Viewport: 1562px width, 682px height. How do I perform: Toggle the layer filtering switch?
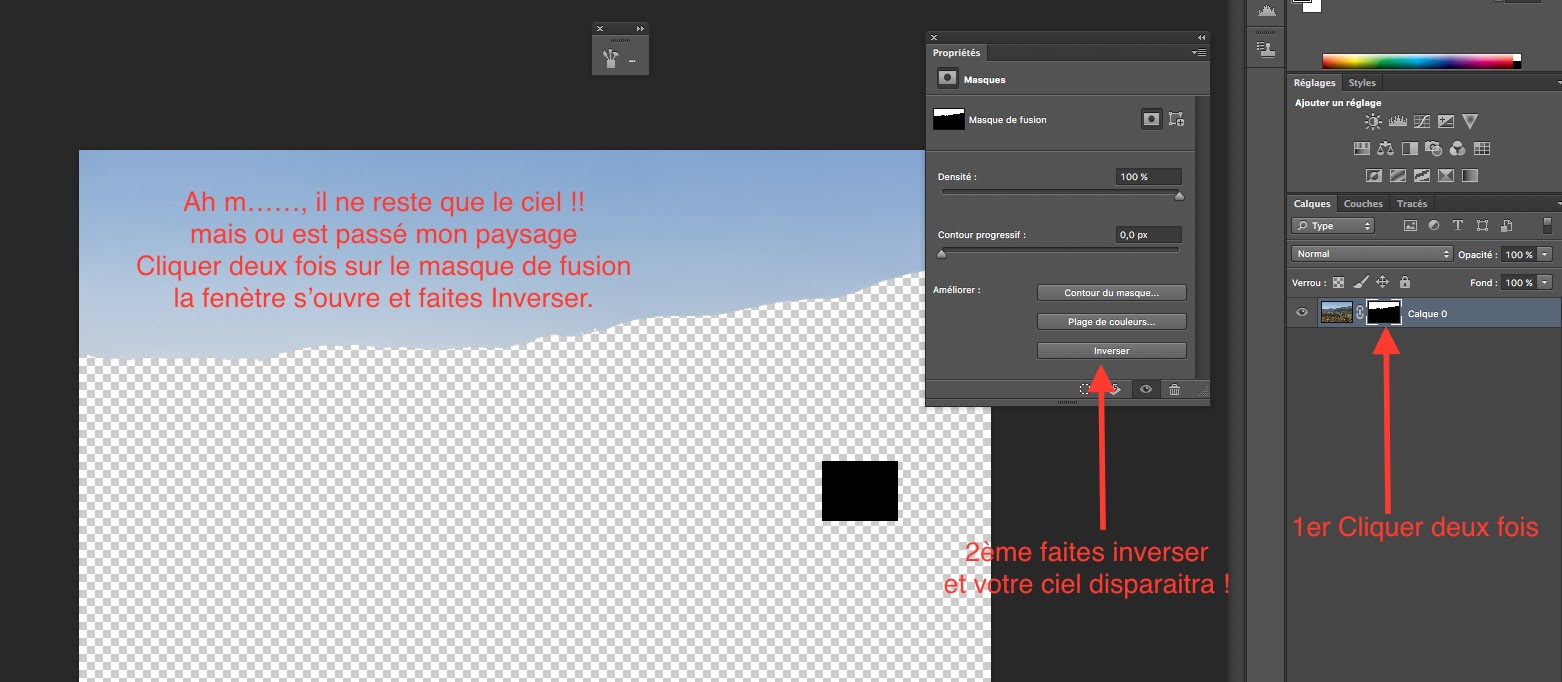pyautogui.click(x=1548, y=226)
